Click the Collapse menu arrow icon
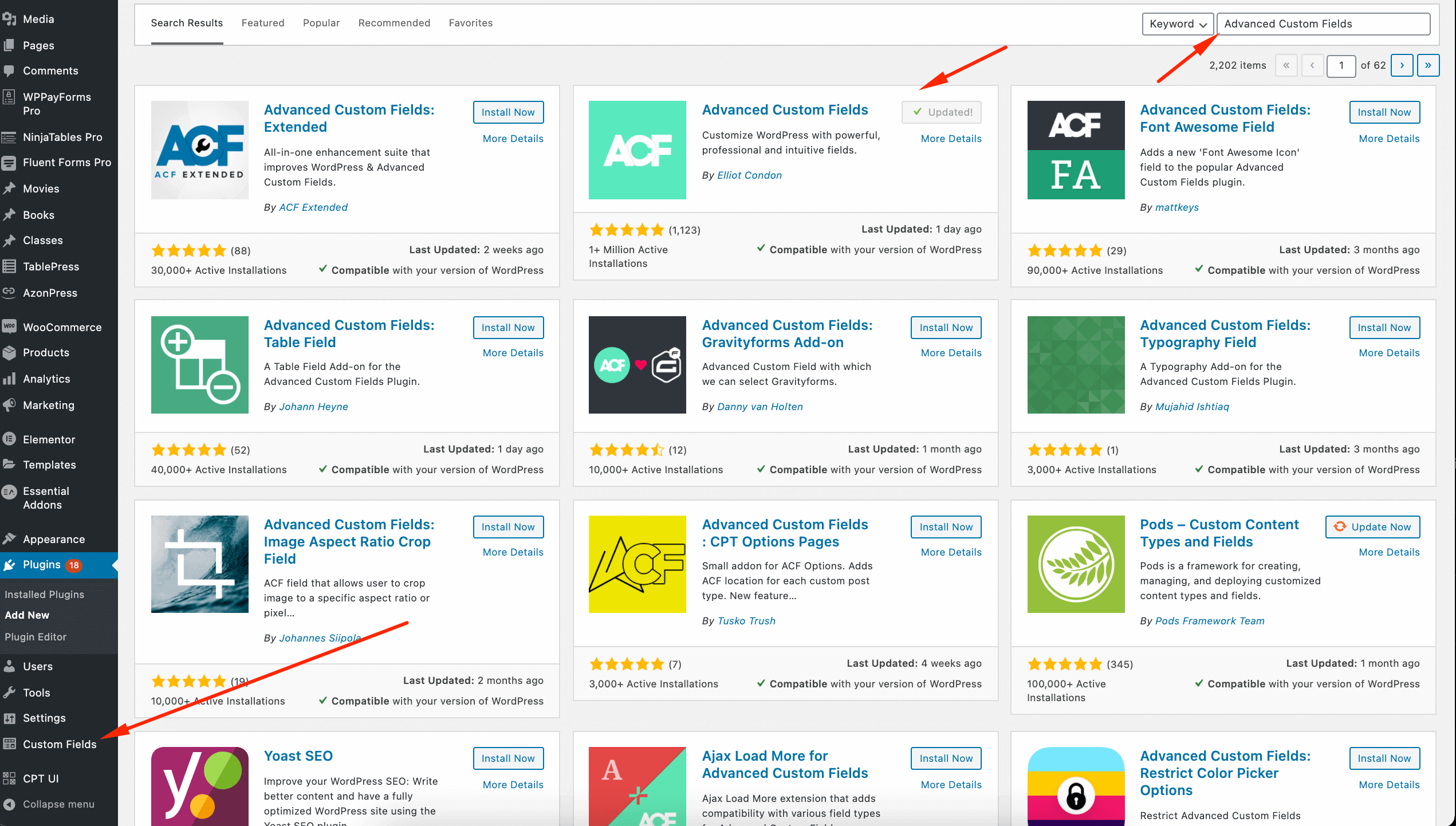The height and width of the screenshot is (826, 1456). (9, 804)
